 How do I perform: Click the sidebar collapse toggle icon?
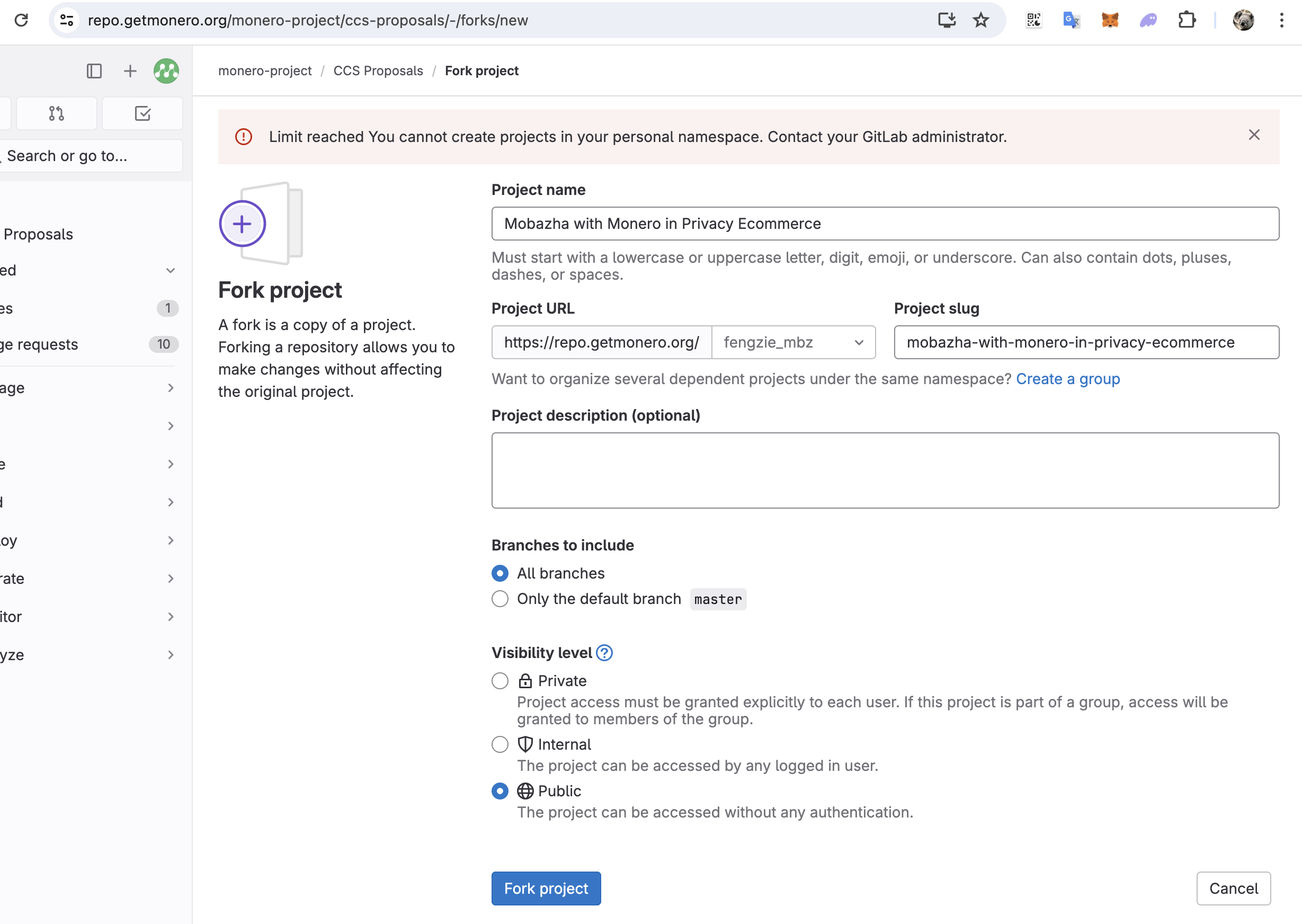coord(94,71)
